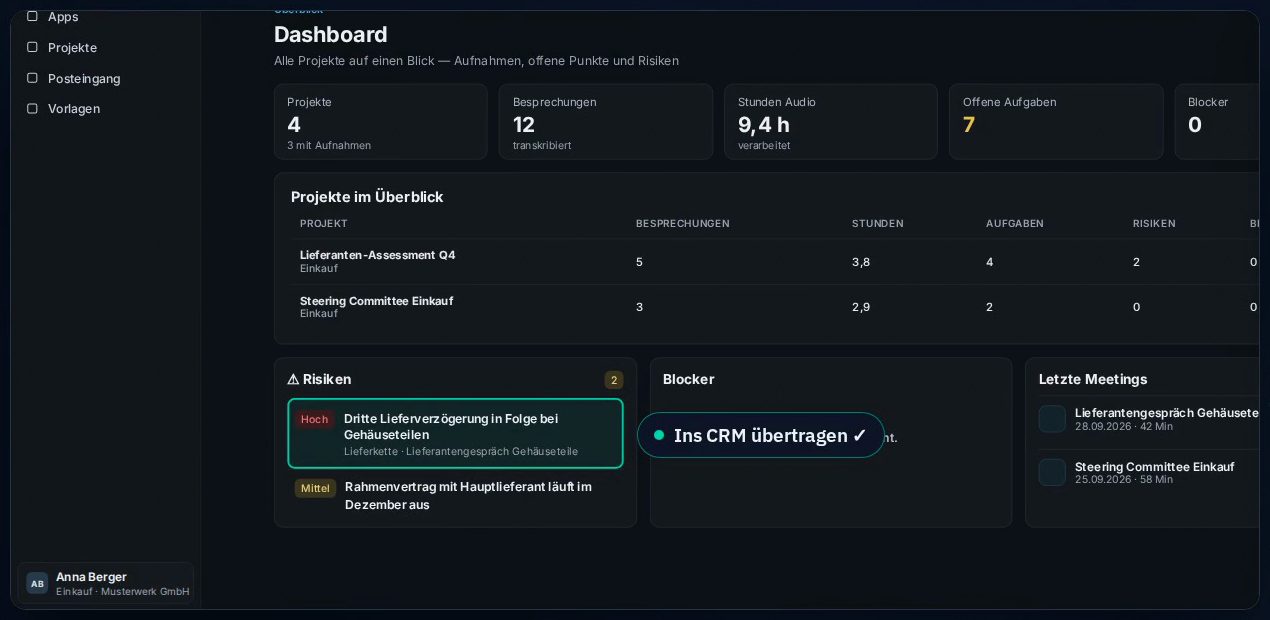Click the Vorlagen sidebar icon
This screenshot has height=620, width=1270.
tap(32, 108)
